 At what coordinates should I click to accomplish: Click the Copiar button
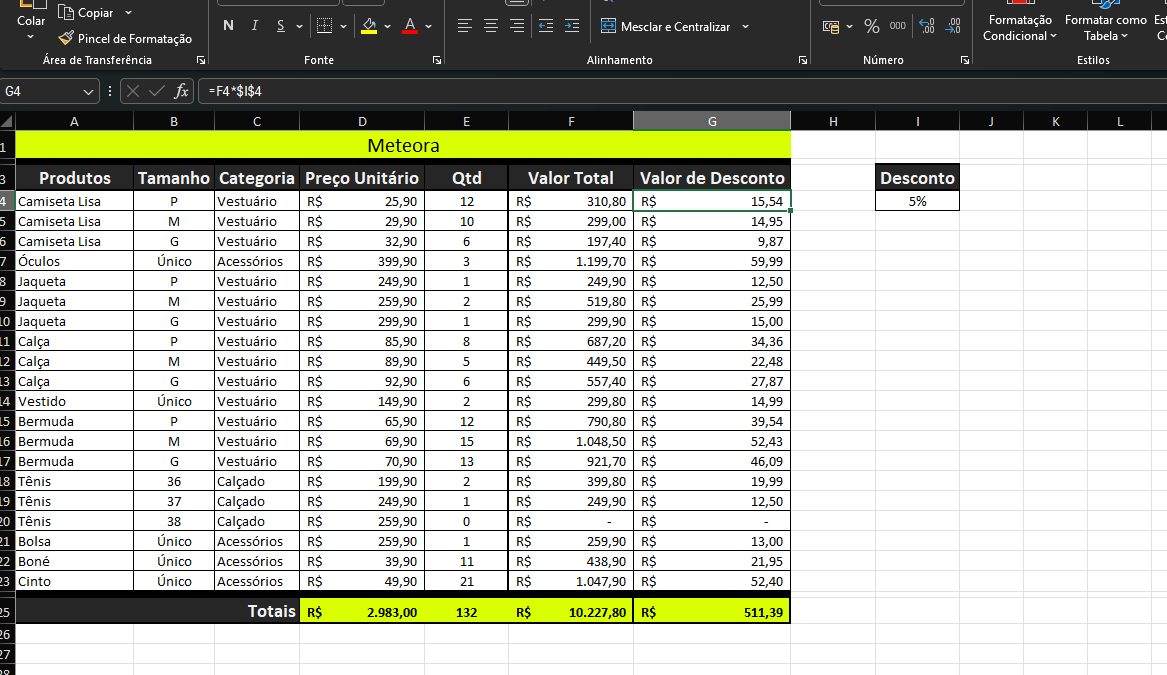[86, 13]
